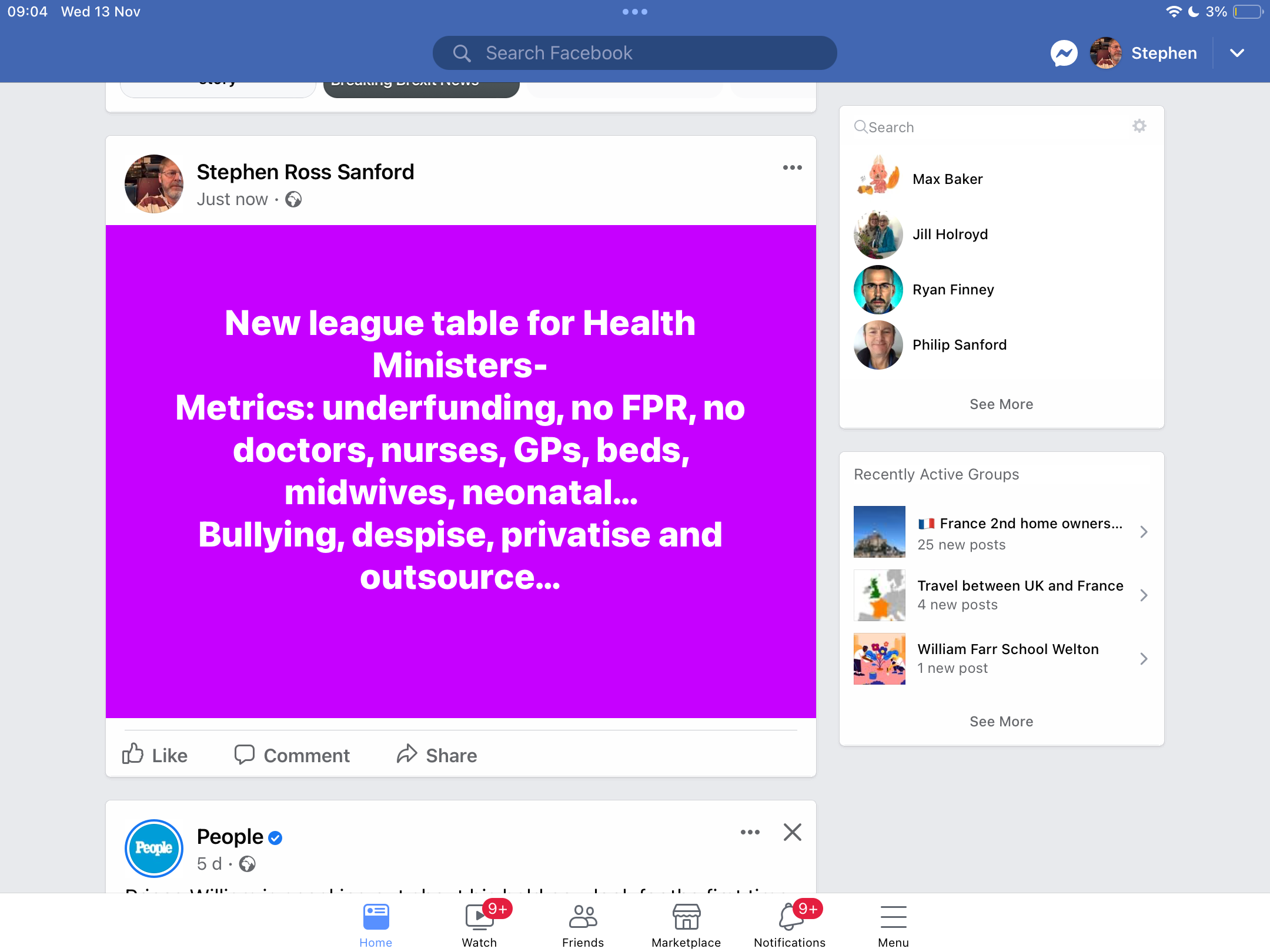Viewport: 1270px width, 952px height.
Task: Click the purple post background
Action: pos(460,652)
